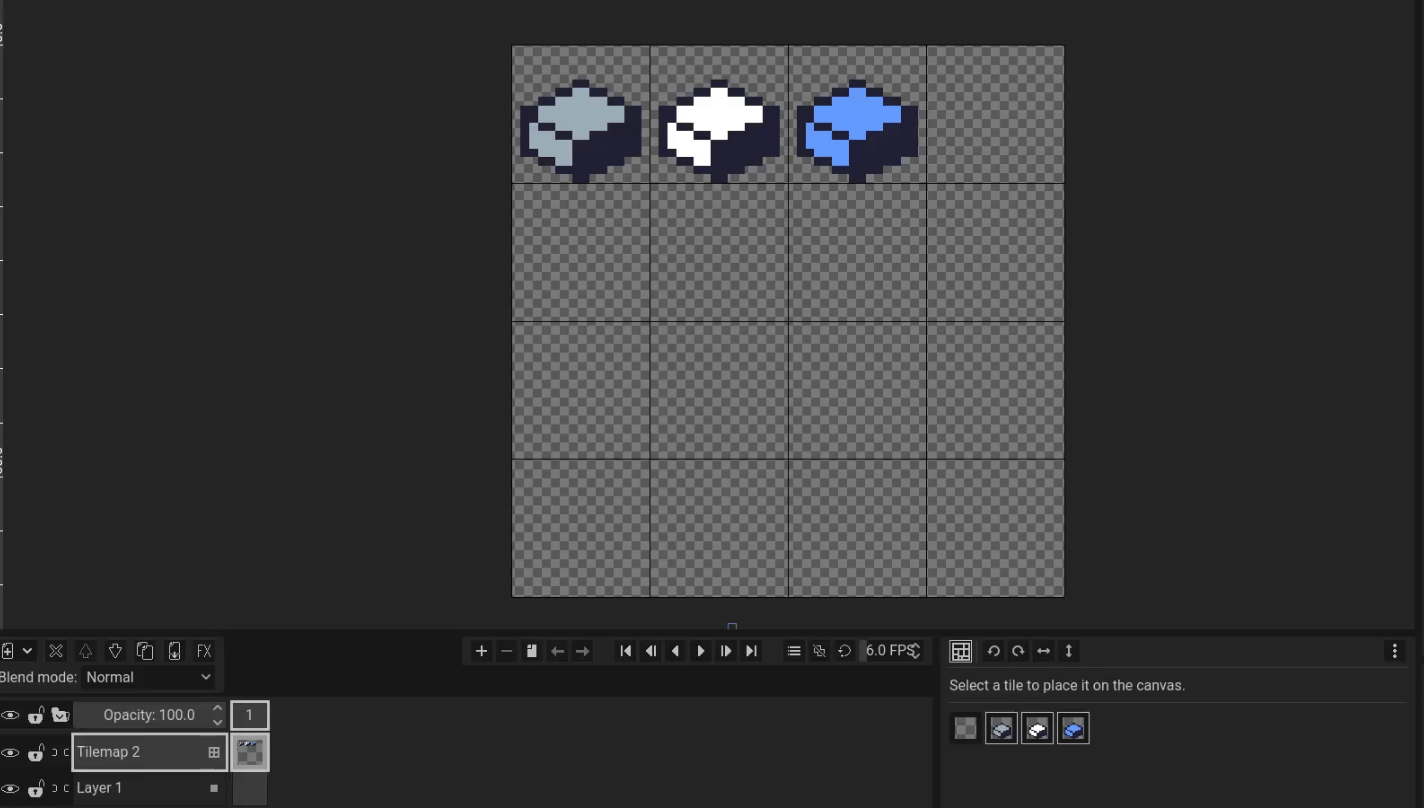This screenshot has height=808, width=1424.
Task: Lock Layer 1
Action: (35, 788)
